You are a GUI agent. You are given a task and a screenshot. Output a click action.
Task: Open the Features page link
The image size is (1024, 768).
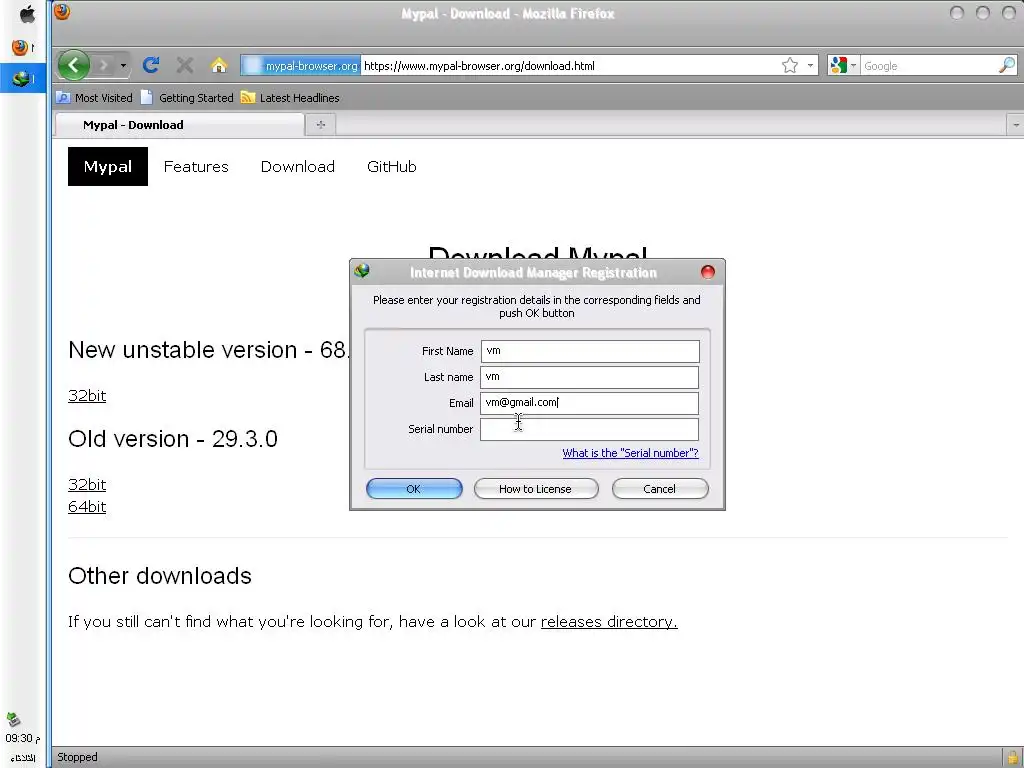196,167
